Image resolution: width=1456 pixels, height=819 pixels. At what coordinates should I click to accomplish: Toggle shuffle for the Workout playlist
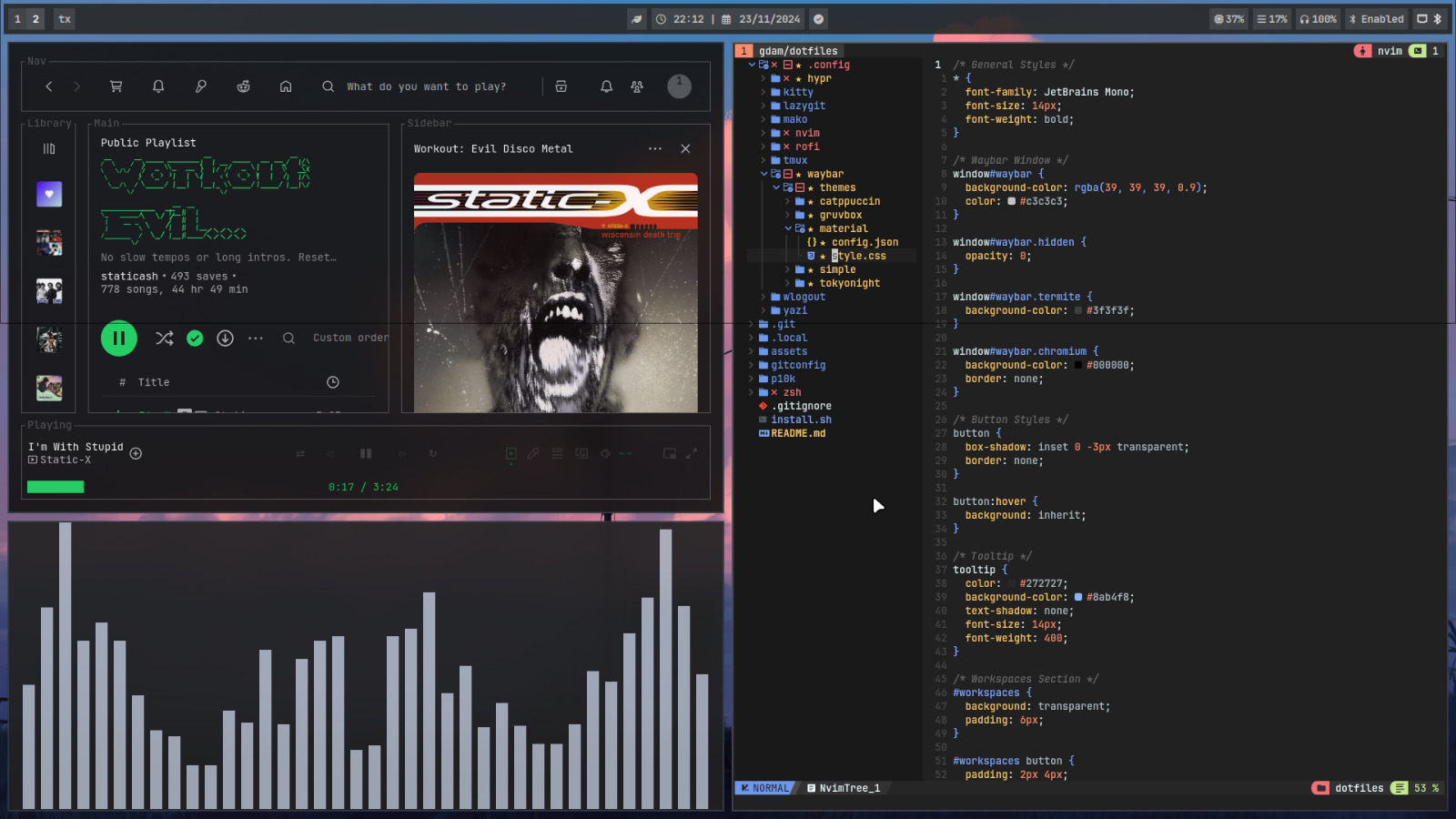164,338
